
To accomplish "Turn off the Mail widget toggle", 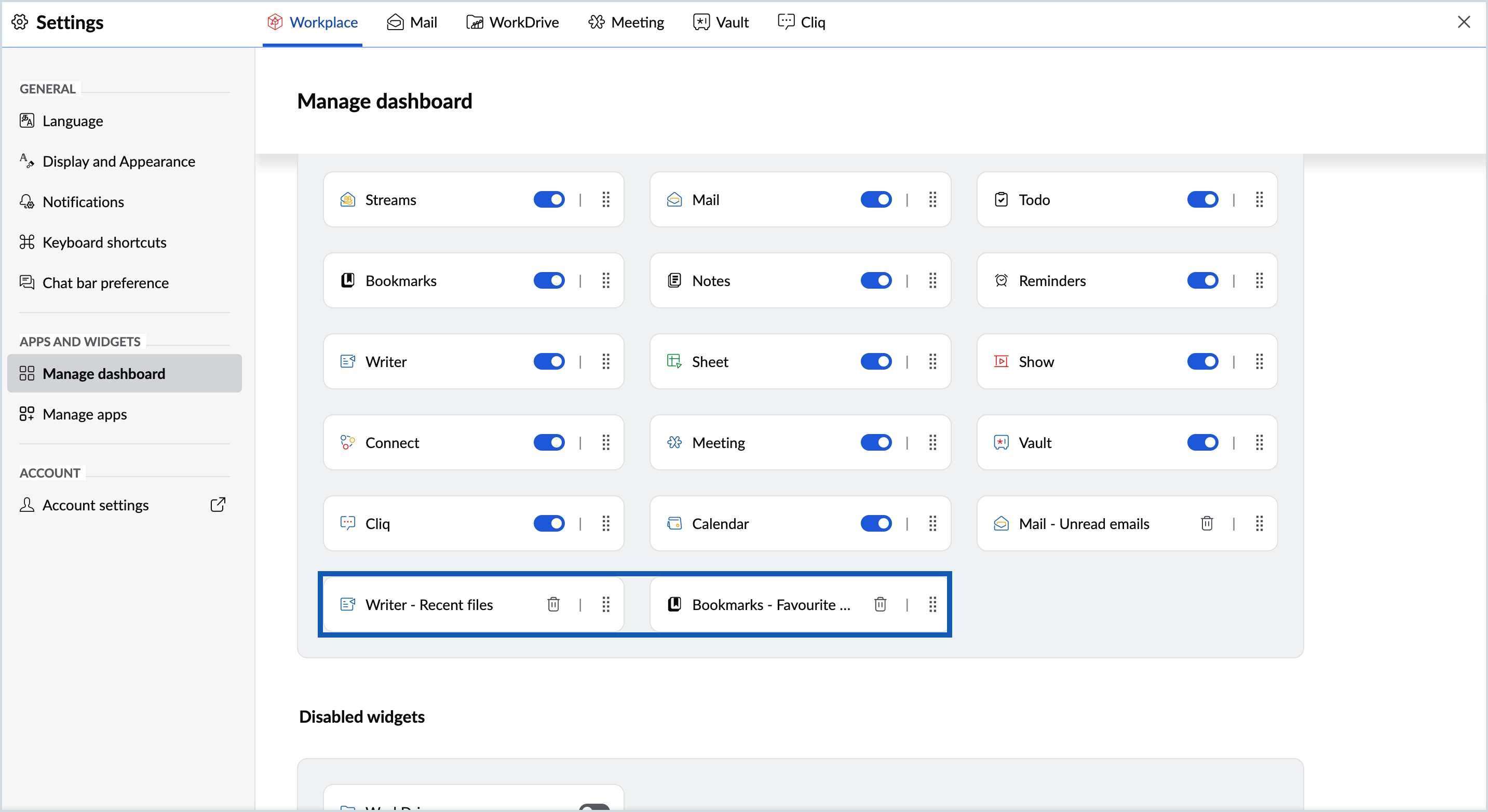I will [876, 200].
